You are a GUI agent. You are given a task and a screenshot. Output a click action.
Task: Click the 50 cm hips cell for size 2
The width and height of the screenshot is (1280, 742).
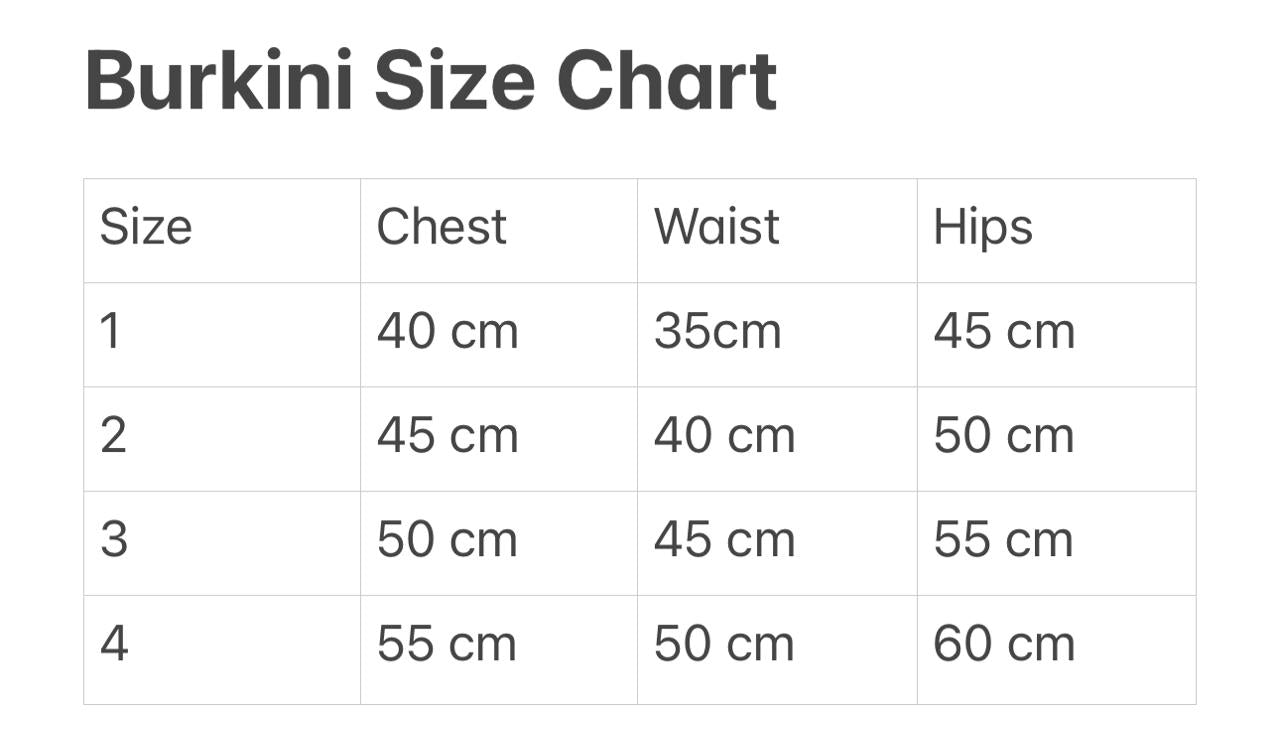tap(1056, 439)
